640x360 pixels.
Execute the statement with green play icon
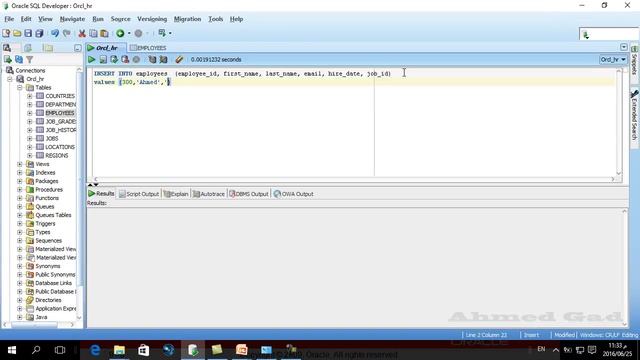pyautogui.click(x=91, y=60)
